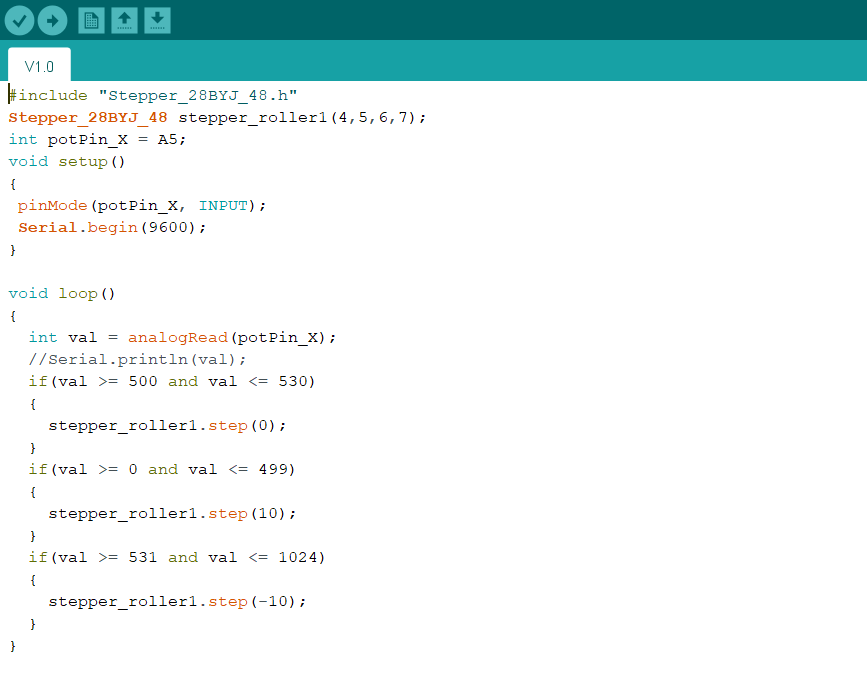Open a sketch using the upward arrow icon
The width and height of the screenshot is (867, 689).
(x=124, y=19)
